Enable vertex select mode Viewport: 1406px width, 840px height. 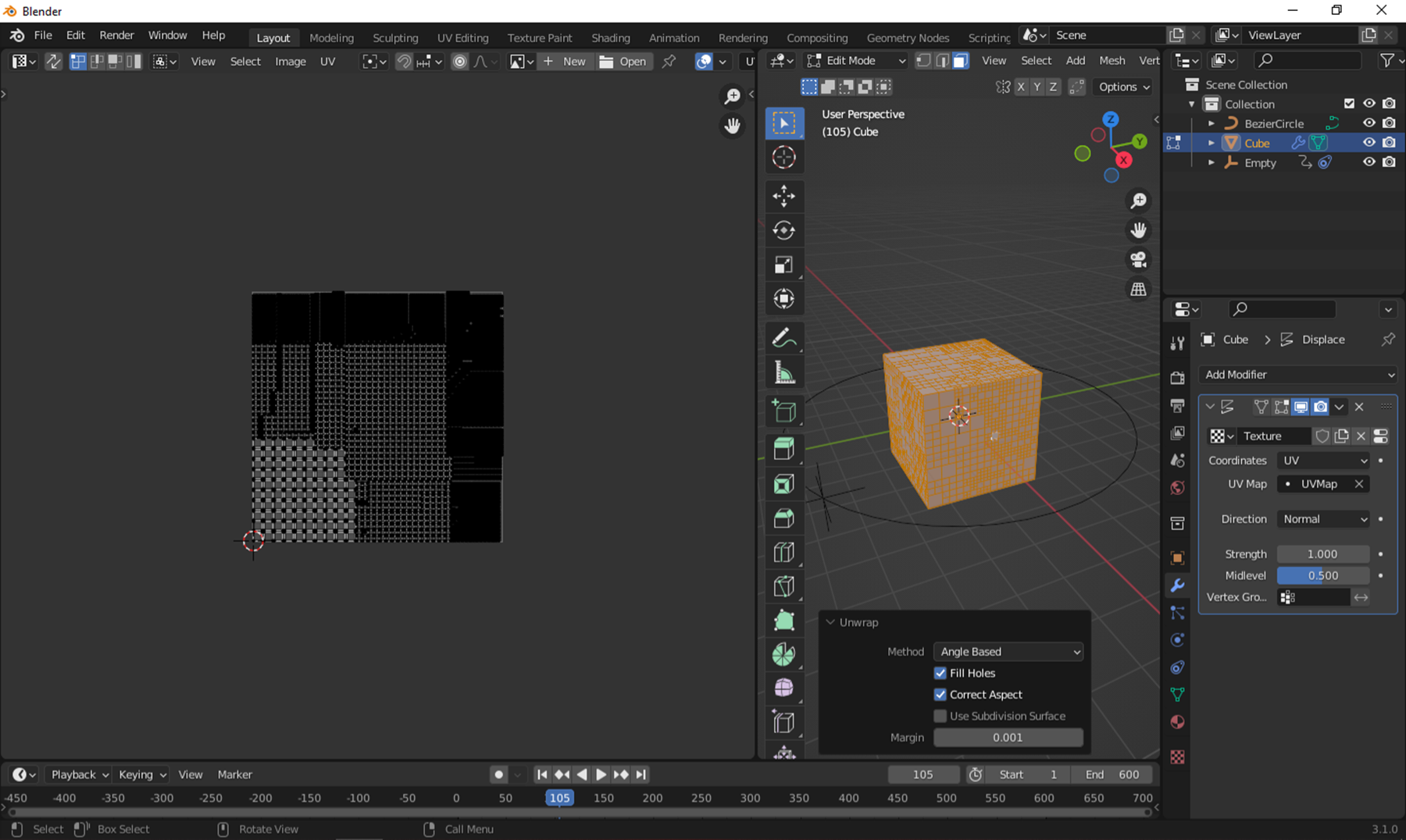point(923,61)
